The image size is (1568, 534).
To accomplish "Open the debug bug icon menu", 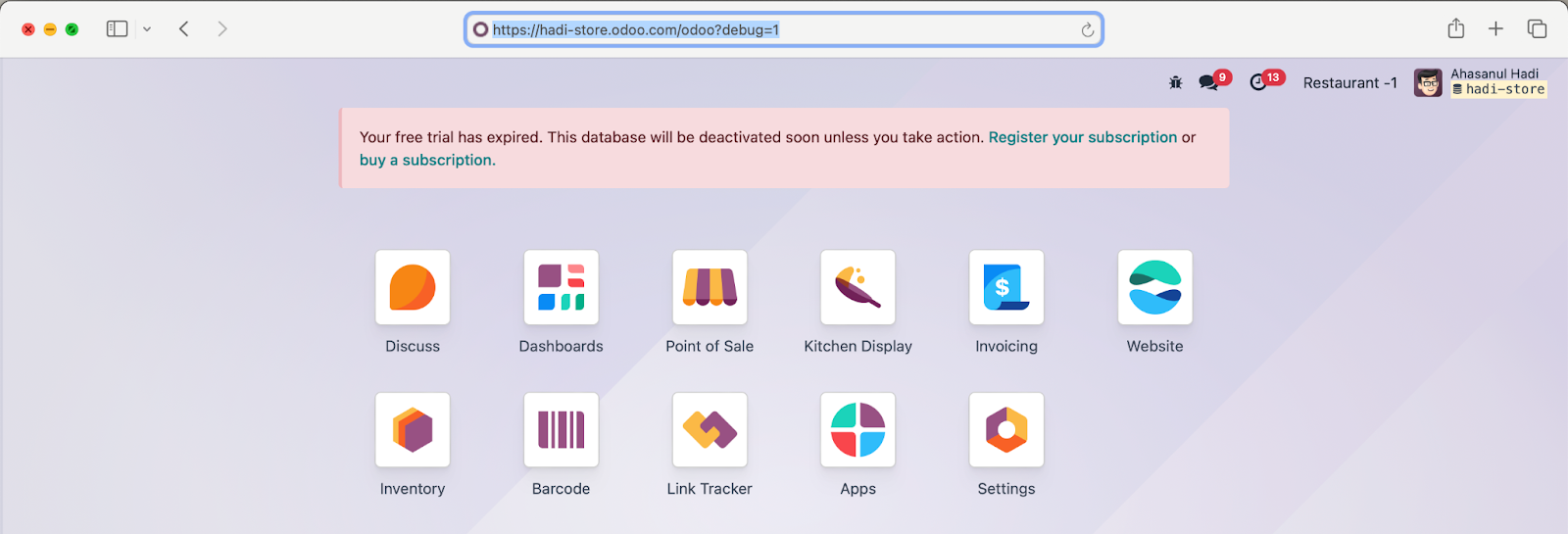I will (x=1175, y=83).
